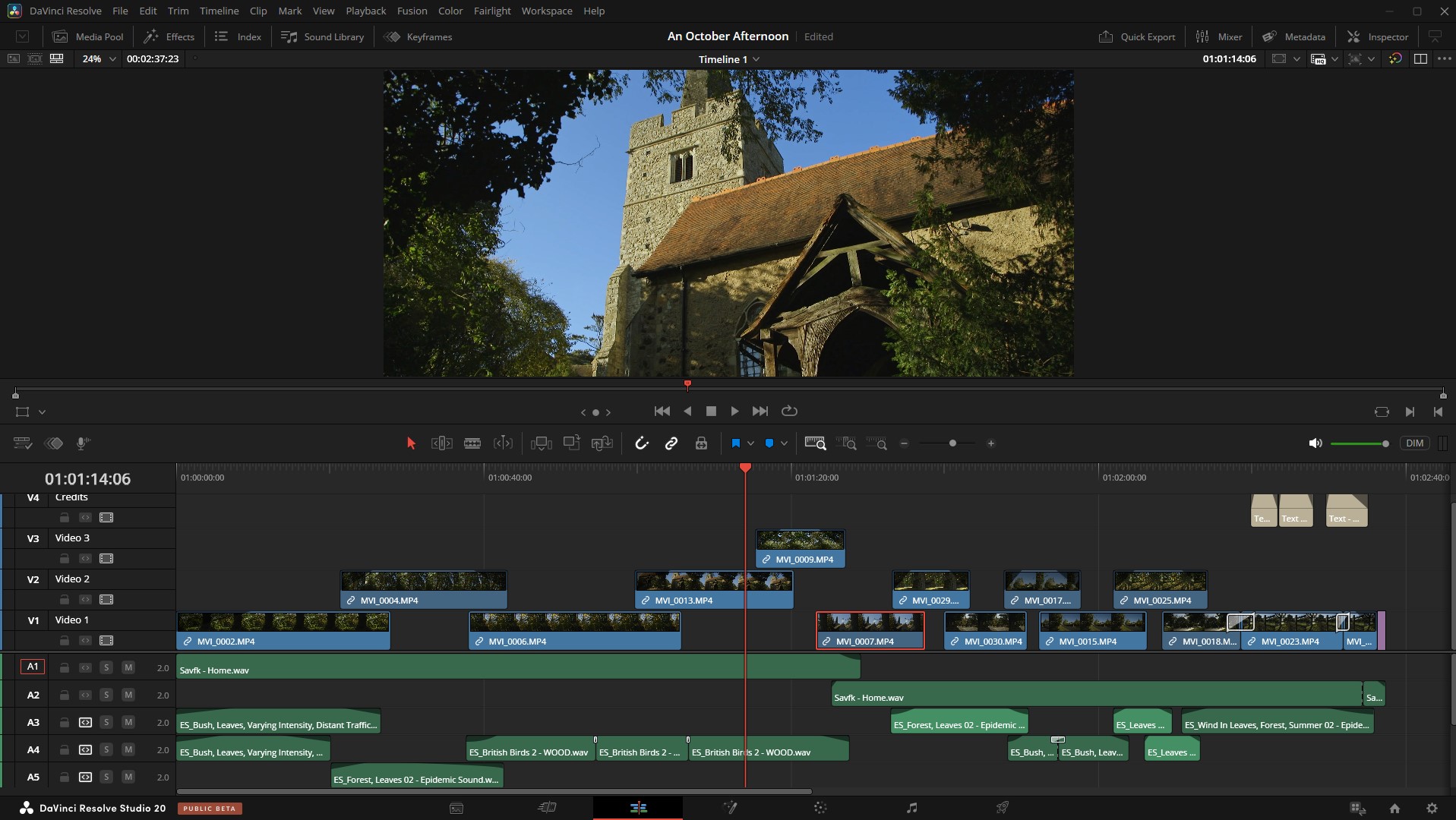Click the Overwrite Clip icon
The width and height of the screenshot is (1456, 820).
[x=571, y=443]
